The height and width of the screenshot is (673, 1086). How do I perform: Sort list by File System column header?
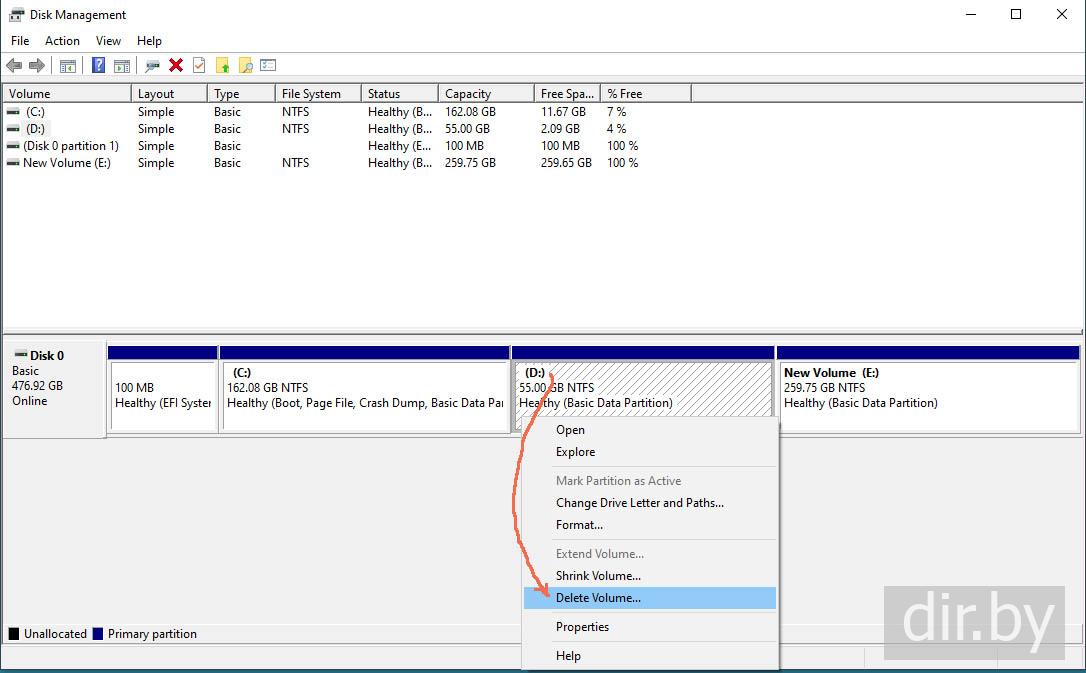click(311, 94)
